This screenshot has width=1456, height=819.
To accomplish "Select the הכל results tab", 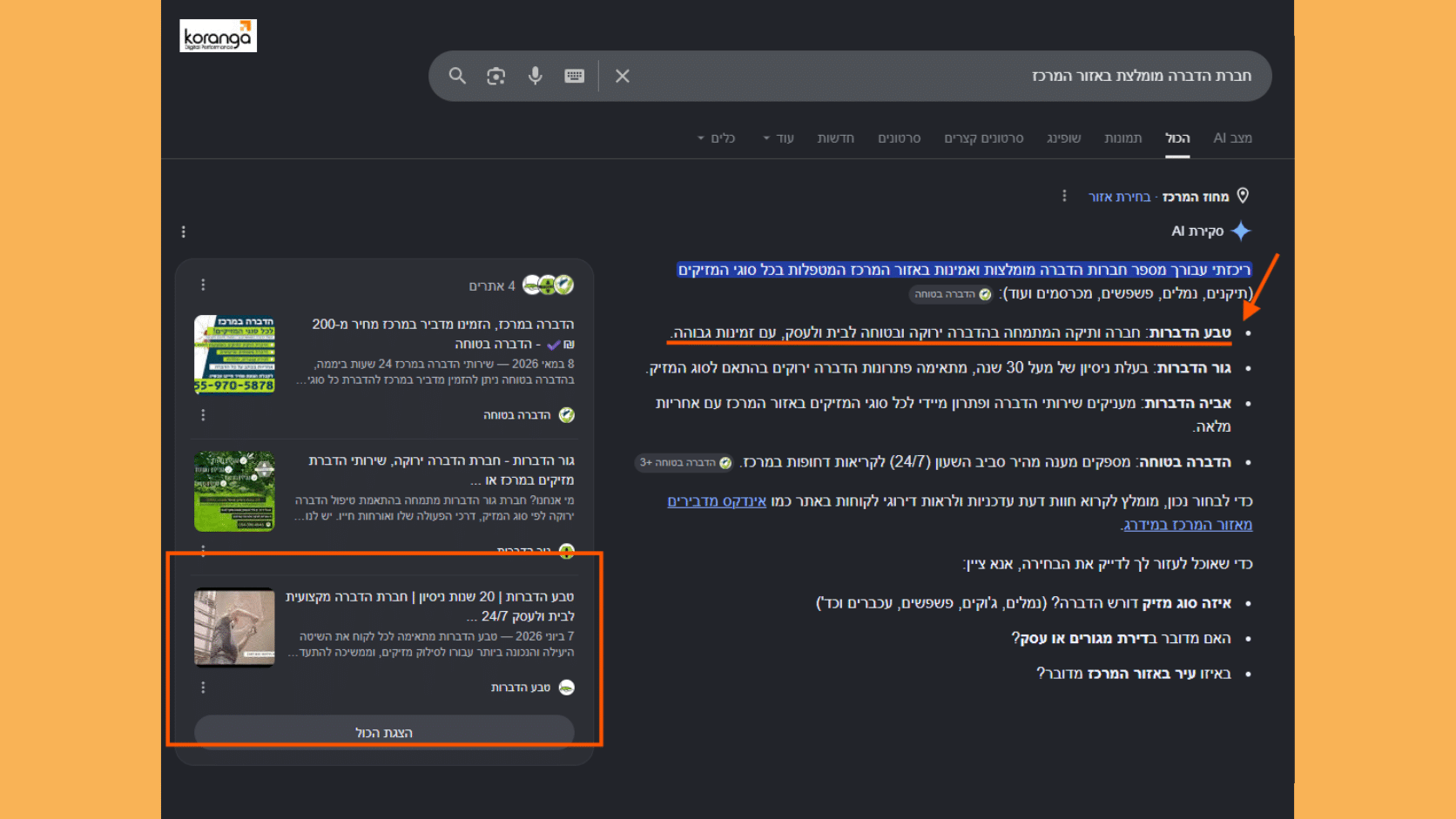I will (x=1177, y=138).
